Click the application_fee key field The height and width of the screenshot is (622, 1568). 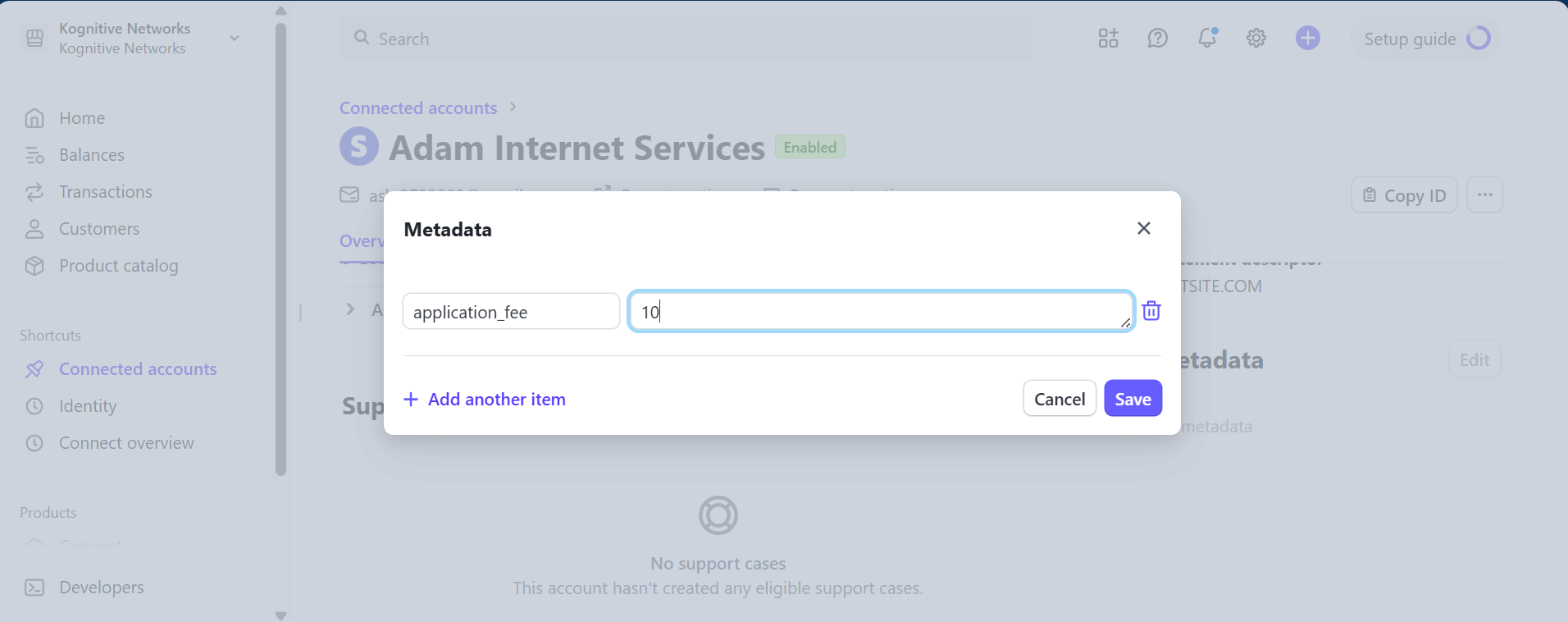tap(510, 312)
